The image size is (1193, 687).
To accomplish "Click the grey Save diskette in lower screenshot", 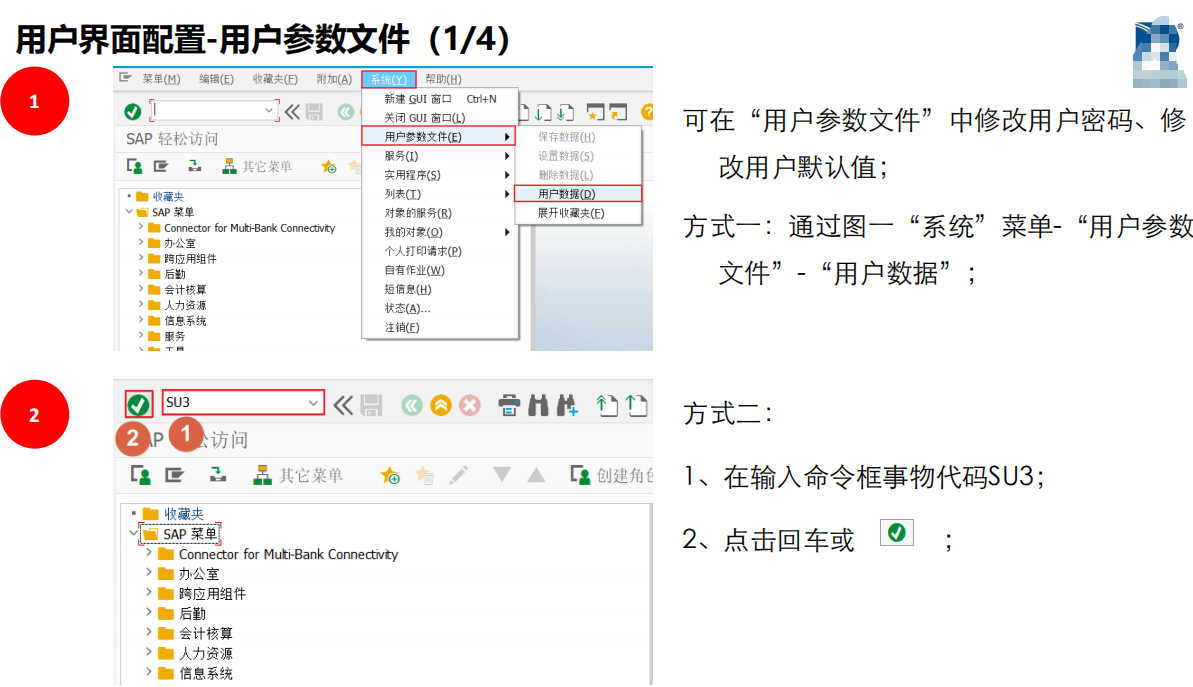I will 371,405.
